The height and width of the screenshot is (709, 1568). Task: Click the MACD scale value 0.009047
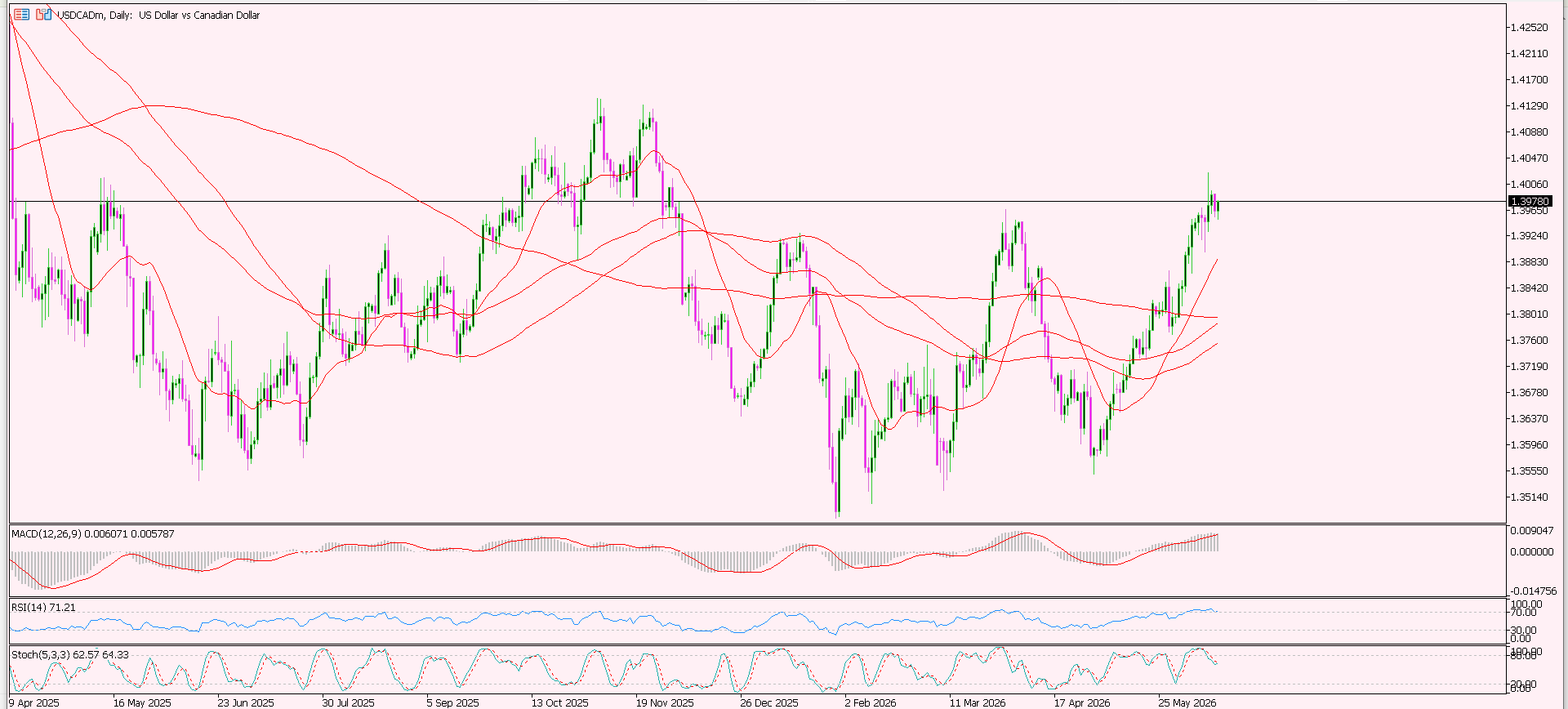[x=1532, y=531]
